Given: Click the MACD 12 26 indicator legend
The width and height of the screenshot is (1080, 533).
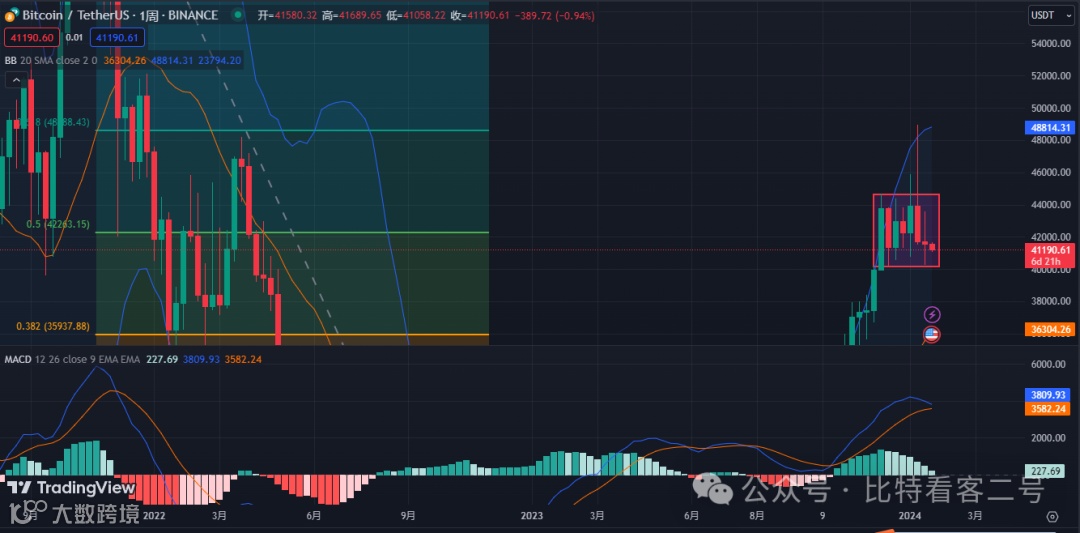Looking at the screenshot, I should point(72,359).
